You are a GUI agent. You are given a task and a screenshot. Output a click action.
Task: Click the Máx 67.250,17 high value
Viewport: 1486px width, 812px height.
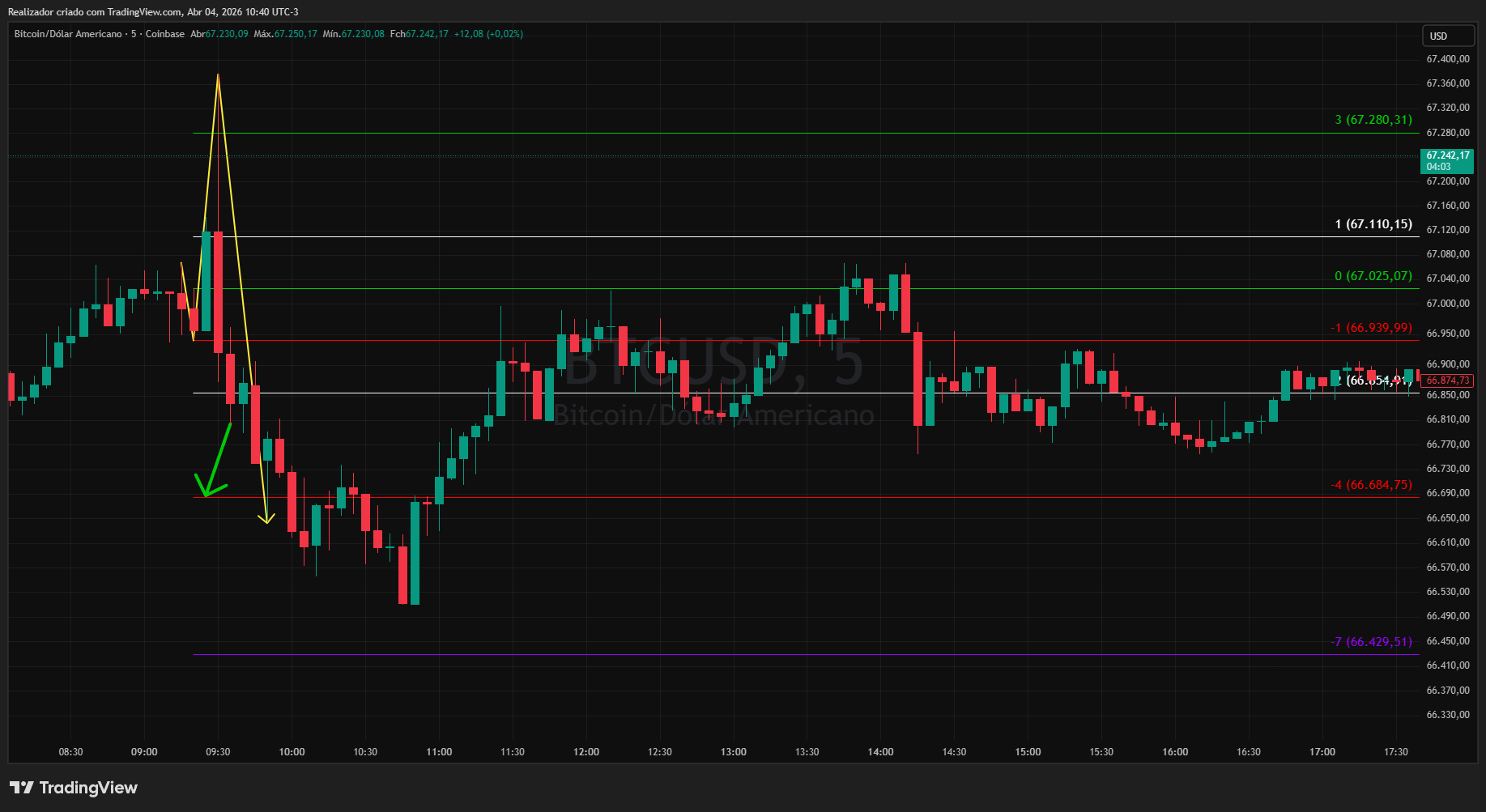tap(285, 34)
